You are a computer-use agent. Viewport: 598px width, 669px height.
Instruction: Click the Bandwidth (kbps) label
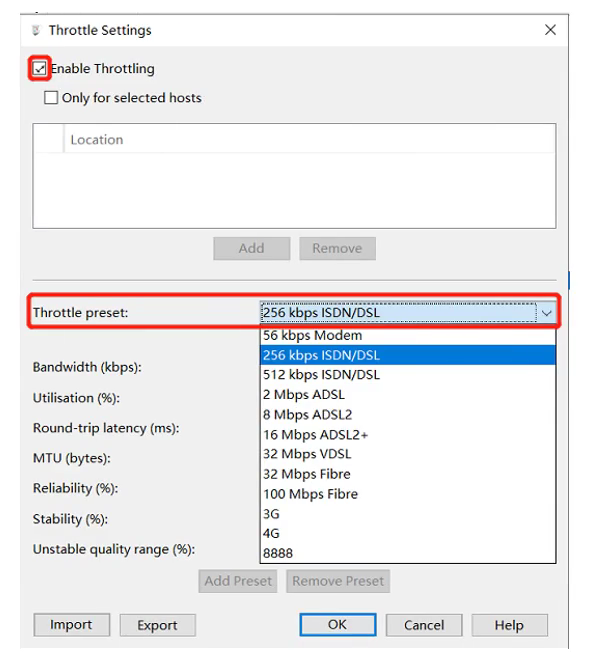point(87,367)
